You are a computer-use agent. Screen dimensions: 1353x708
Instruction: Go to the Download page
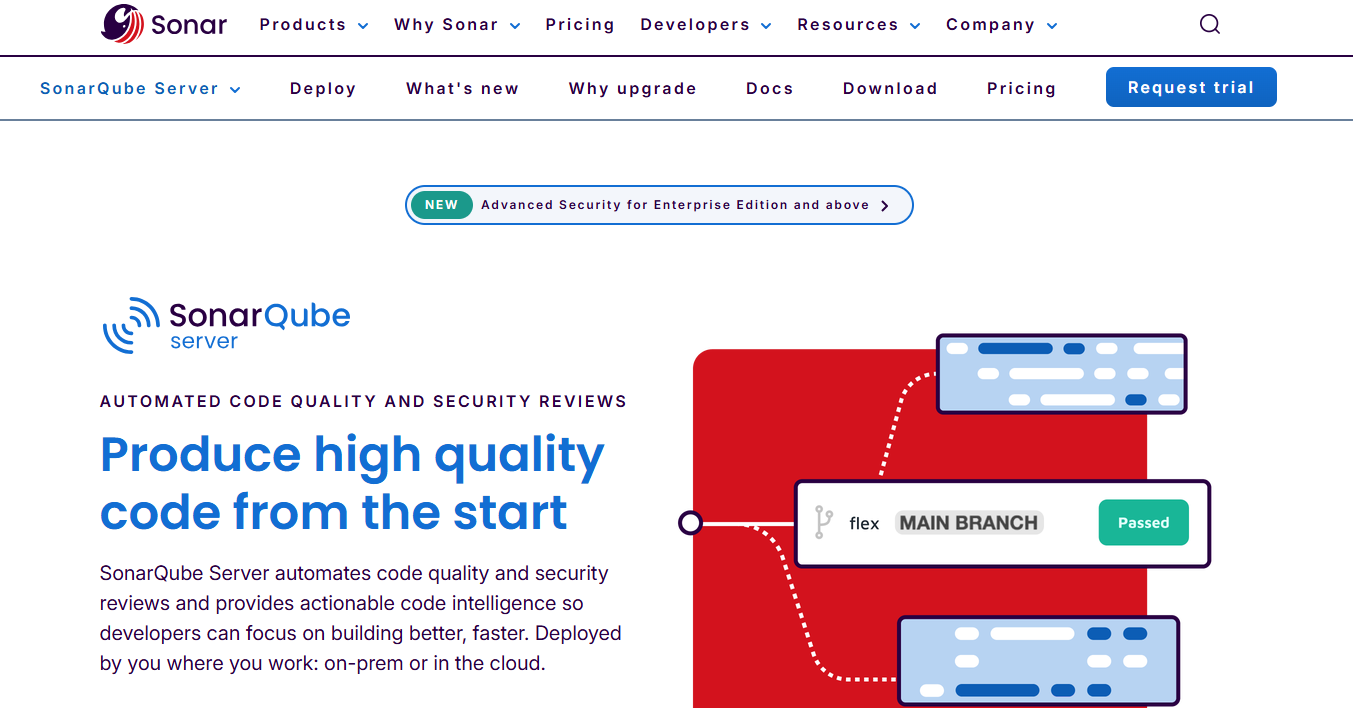[890, 89]
